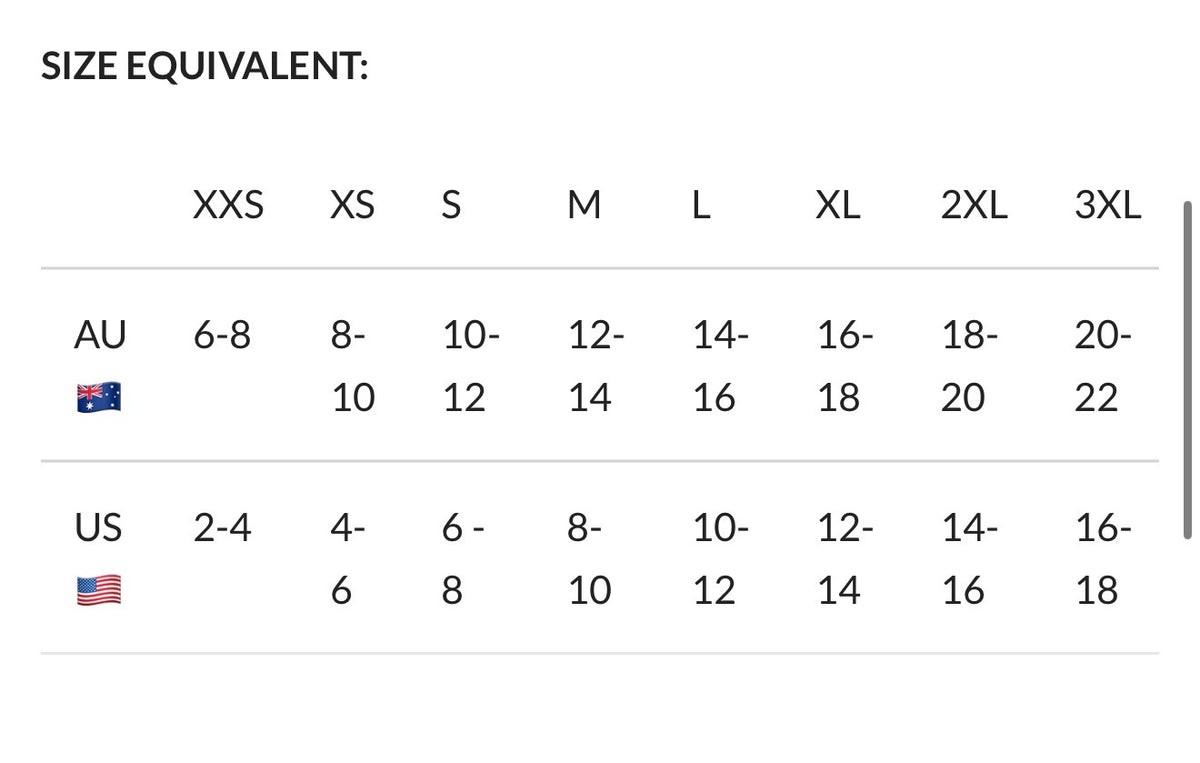Image resolution: width=1200 pixels, height=763 pixels.
Task: Click the US row label
Action: [99, 528]
